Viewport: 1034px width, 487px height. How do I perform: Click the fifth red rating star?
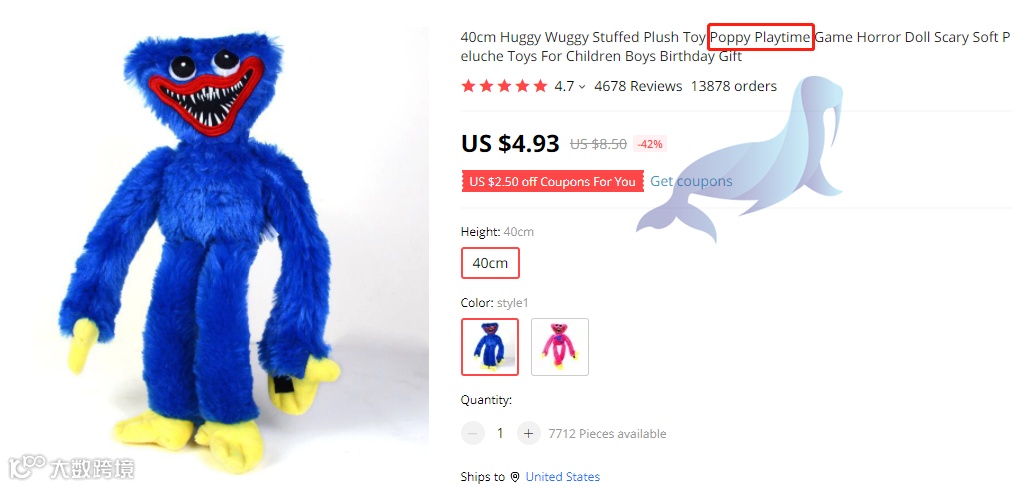pyautogui.click(x=541, y=86)
